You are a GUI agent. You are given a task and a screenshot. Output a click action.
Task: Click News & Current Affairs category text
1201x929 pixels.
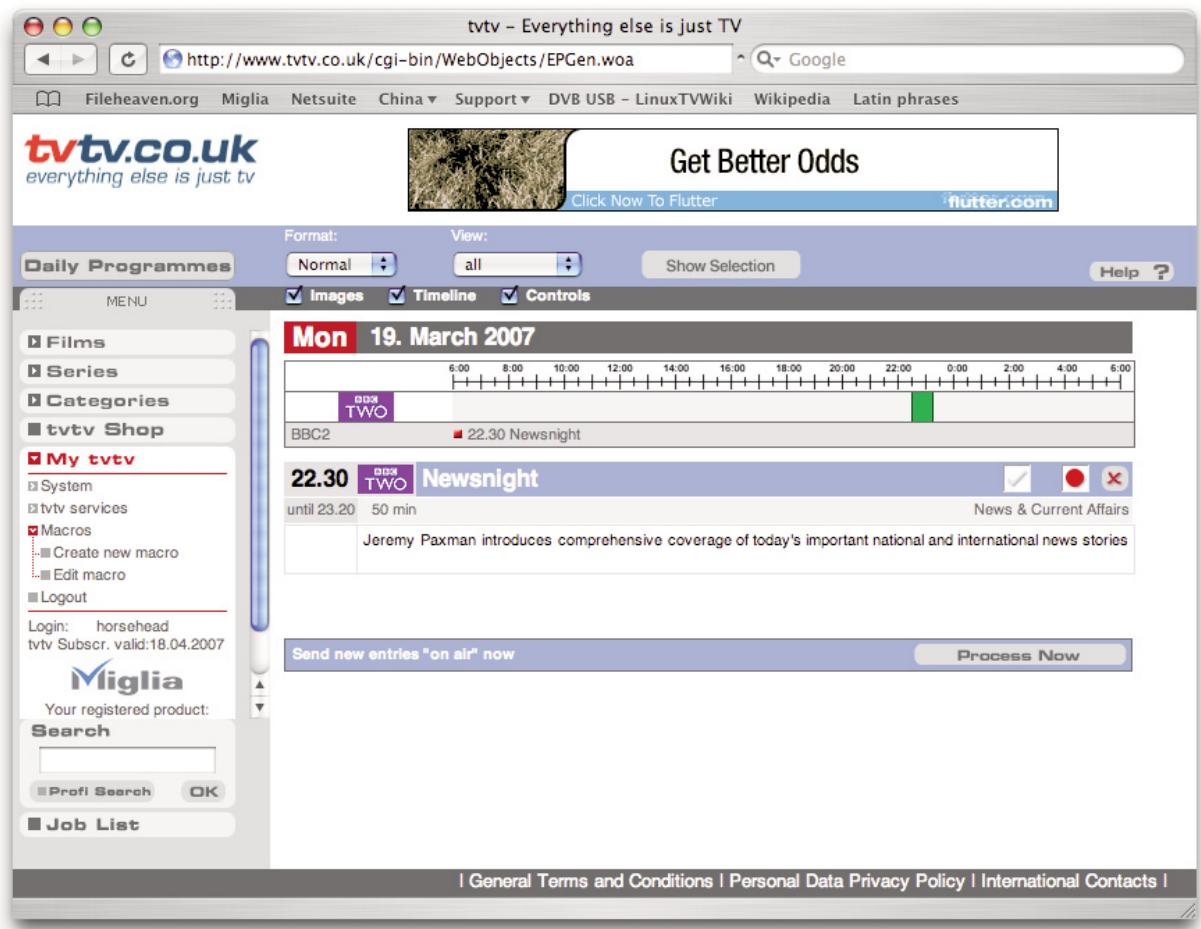1051,510
